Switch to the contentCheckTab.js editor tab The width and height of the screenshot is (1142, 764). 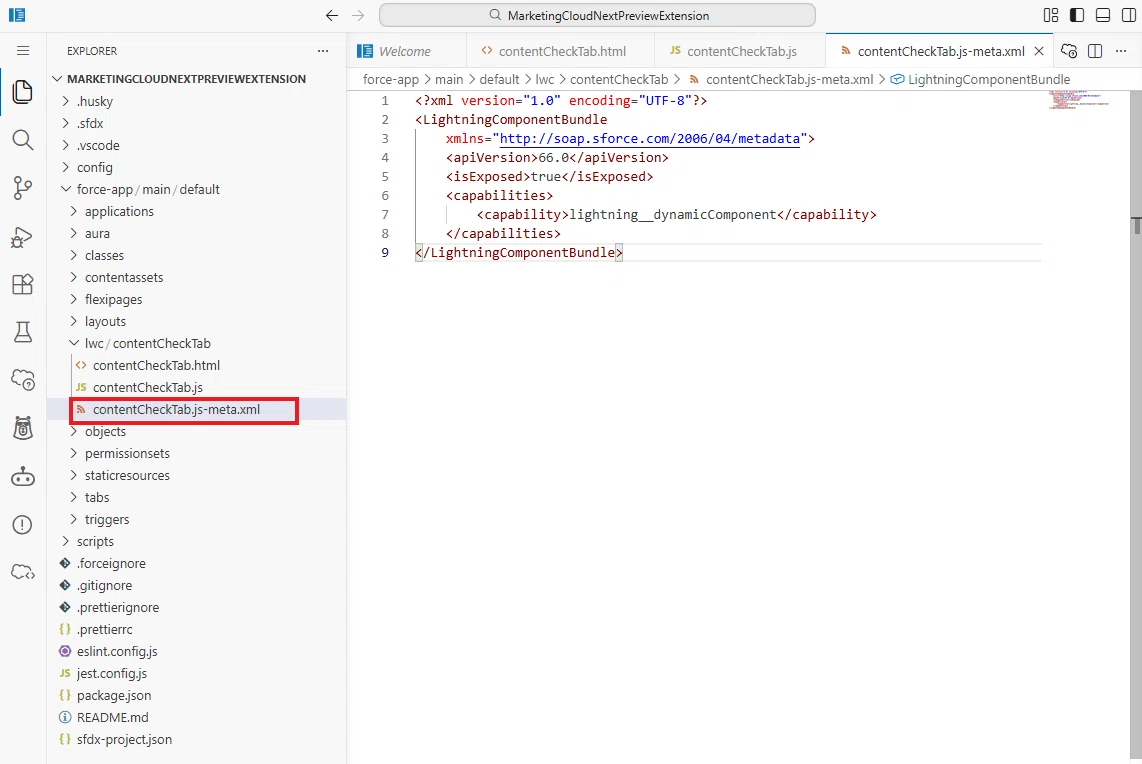(741, 51)
